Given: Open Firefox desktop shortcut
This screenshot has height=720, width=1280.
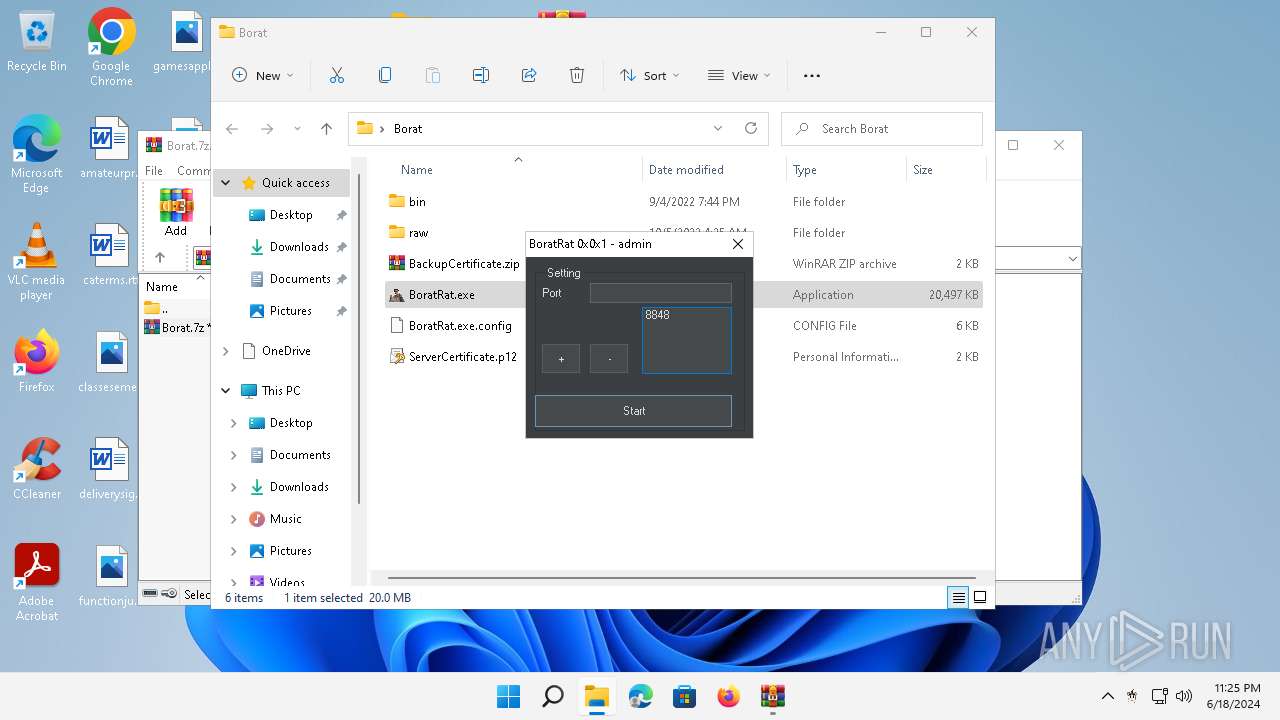Looking at the screenshot, I should (x=37, y=362).
